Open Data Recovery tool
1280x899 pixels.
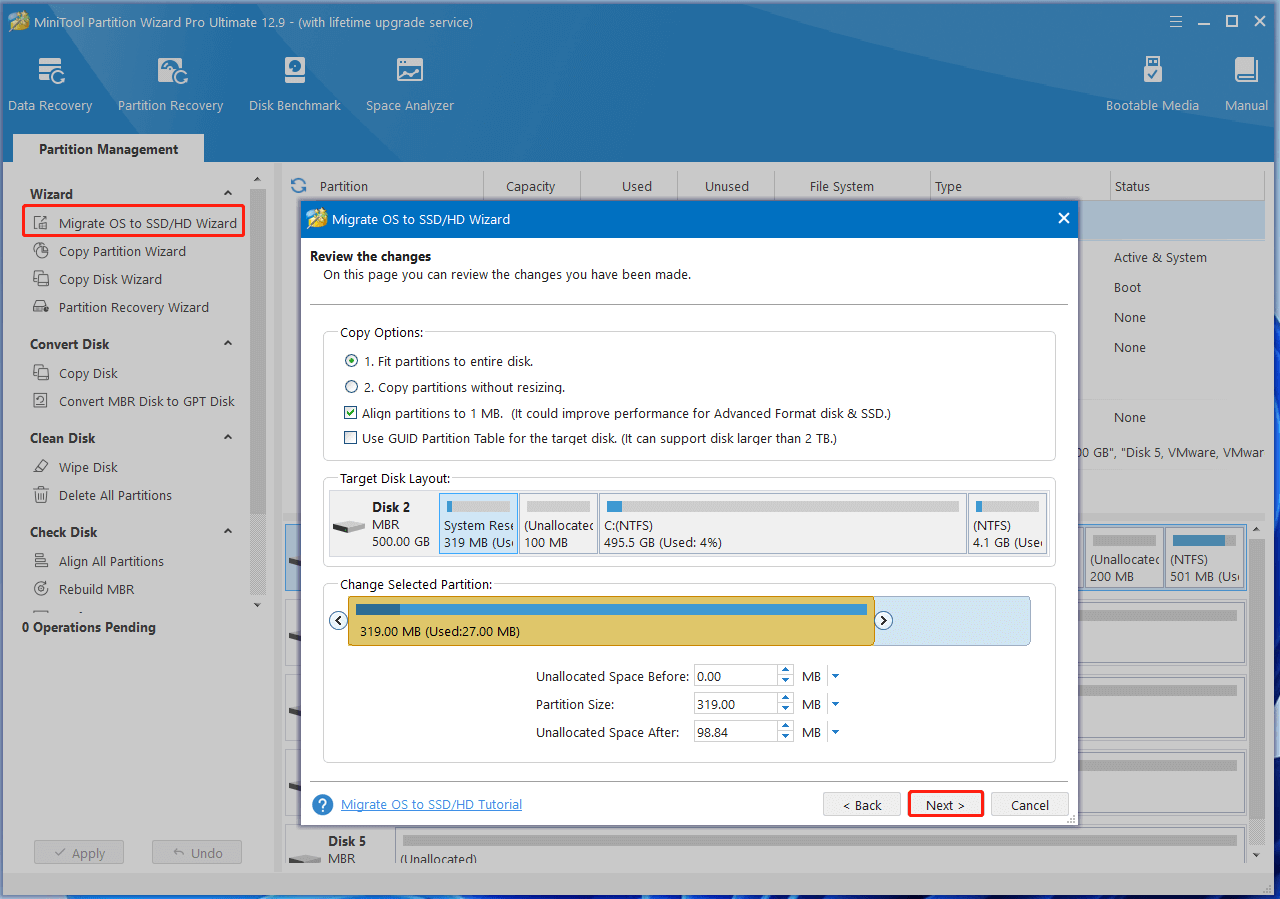click(x=50, y=84)
